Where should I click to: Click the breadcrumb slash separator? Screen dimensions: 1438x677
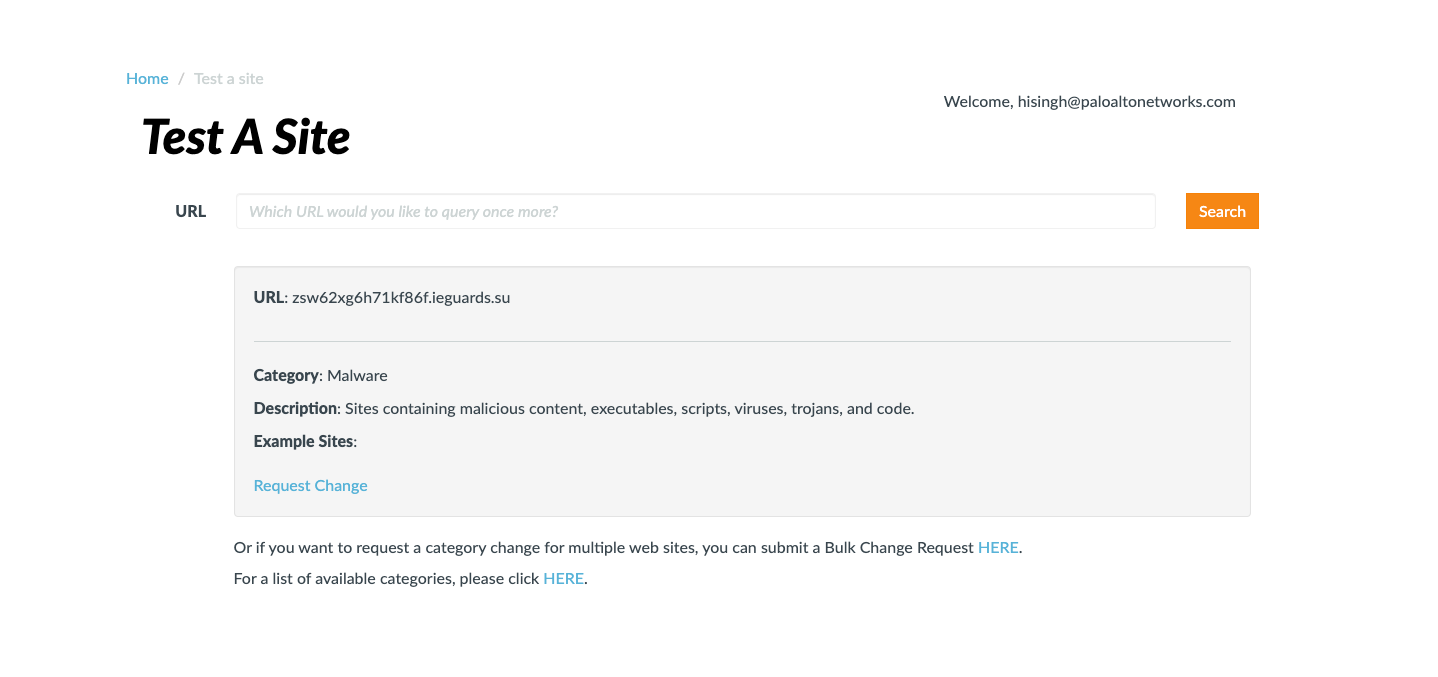181,78
